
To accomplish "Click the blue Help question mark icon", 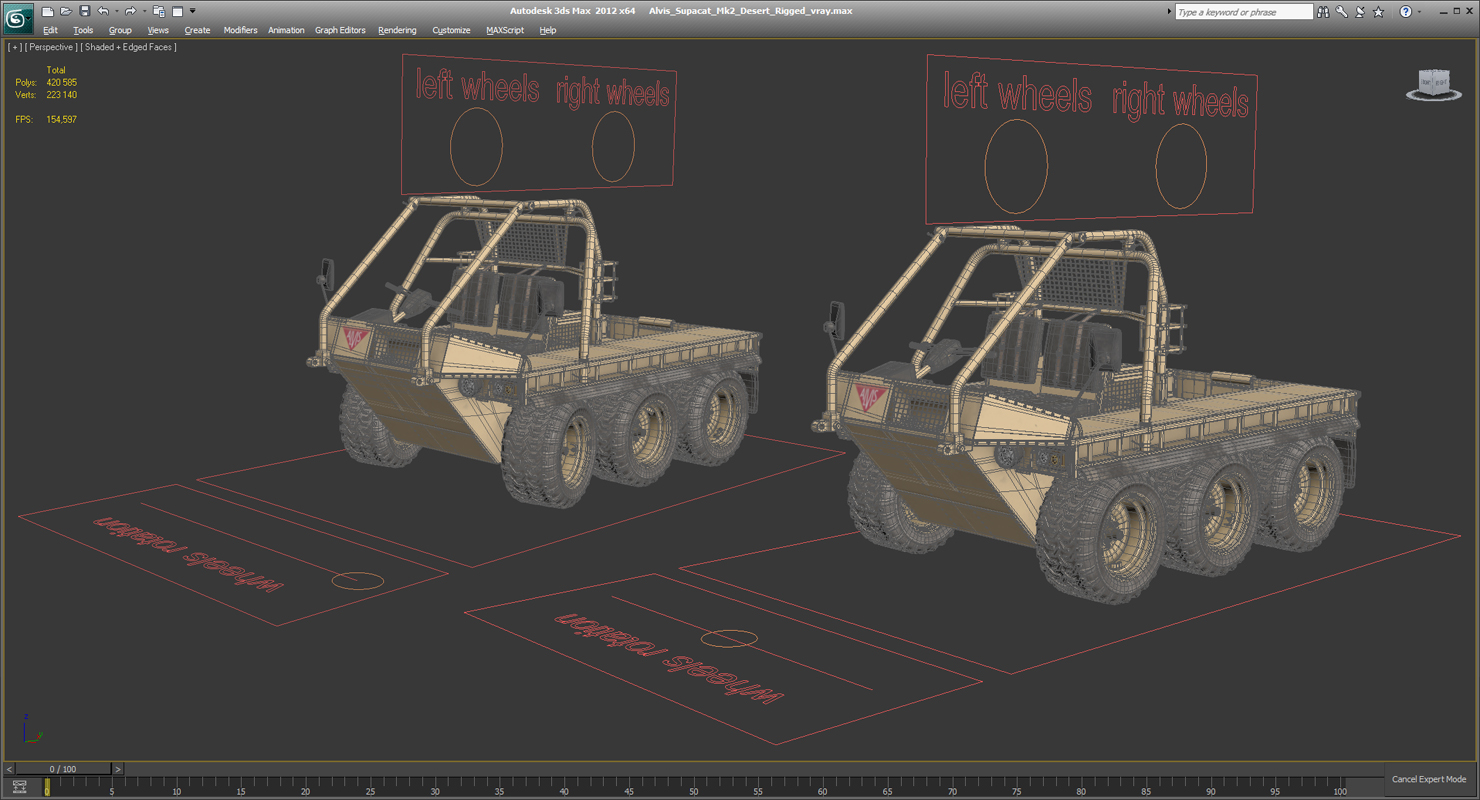I will (1405, 12).
